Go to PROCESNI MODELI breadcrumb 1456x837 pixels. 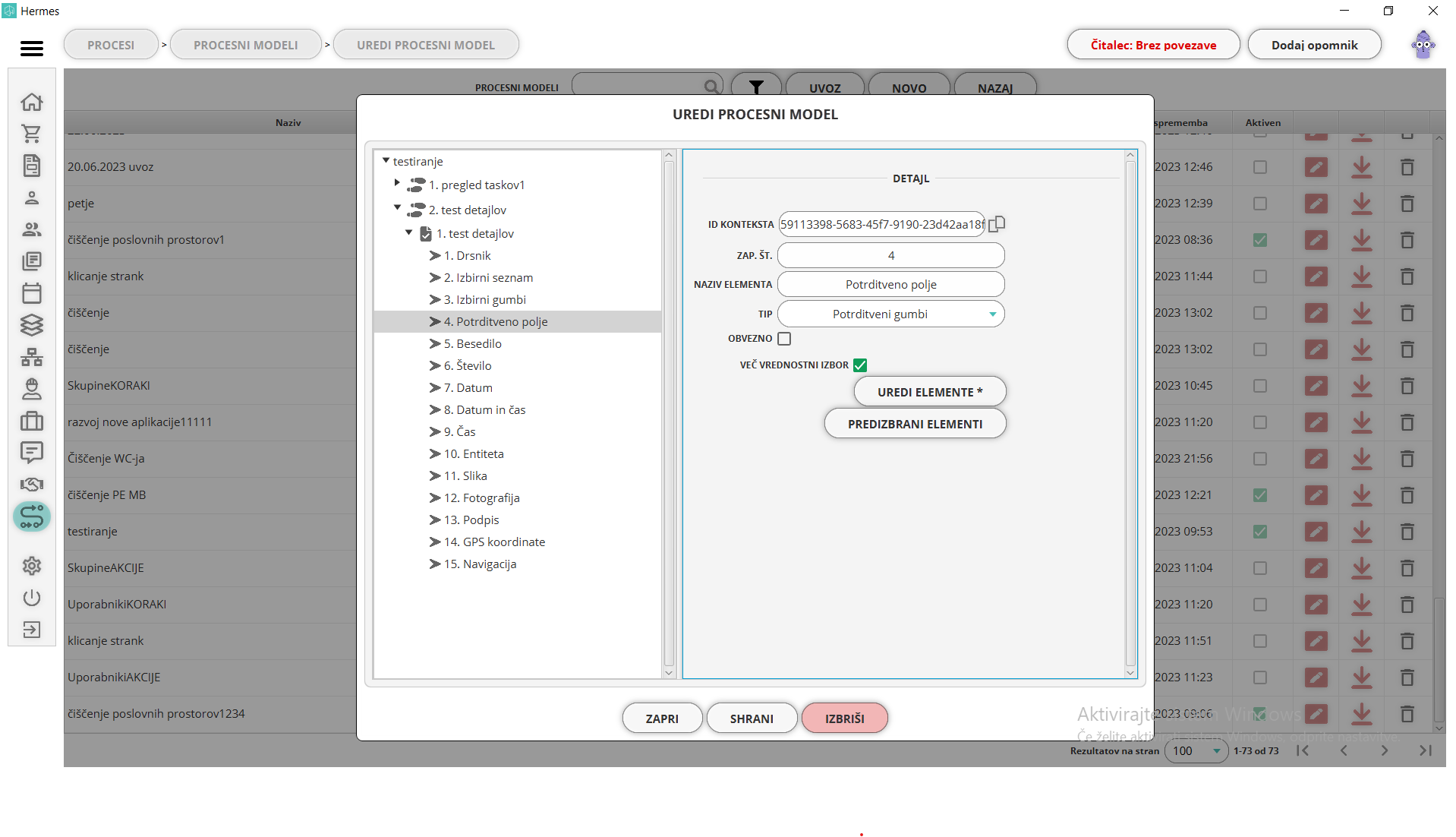[246, 45]
